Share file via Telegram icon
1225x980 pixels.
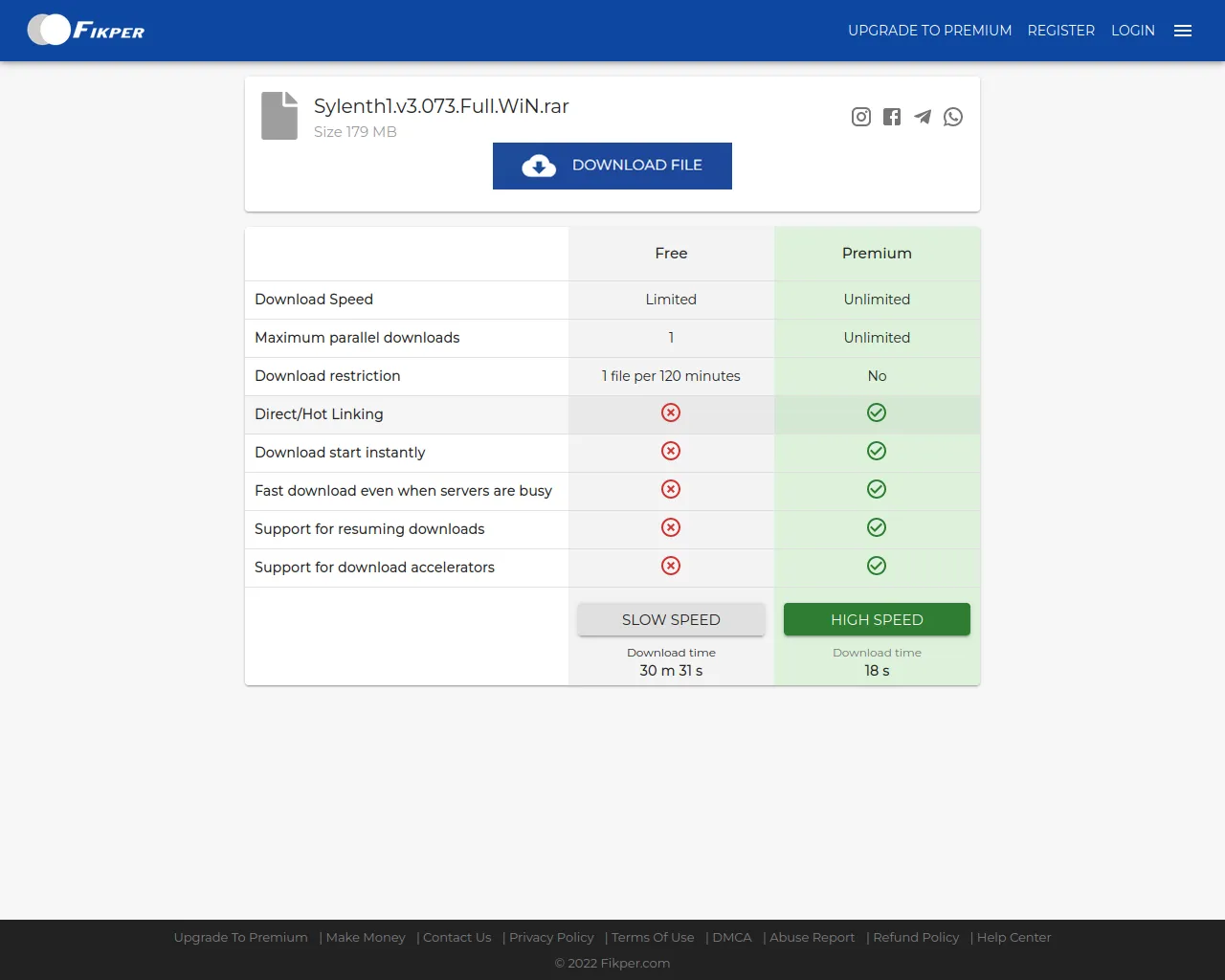coord(923,117)
